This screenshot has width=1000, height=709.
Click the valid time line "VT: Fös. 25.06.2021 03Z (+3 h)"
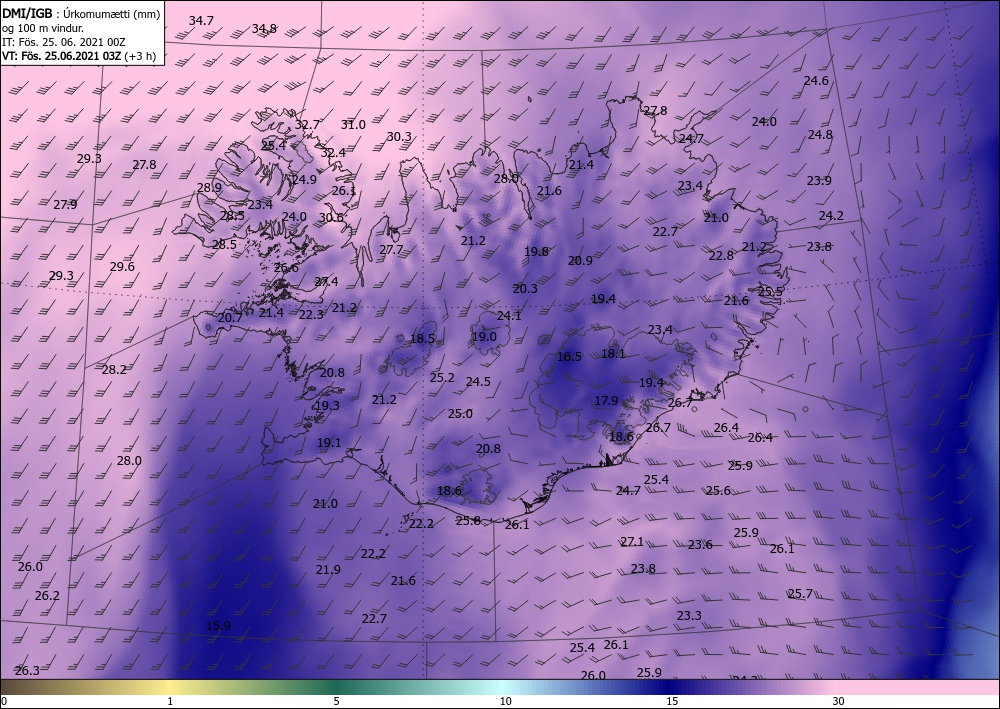(x=78, y=56)
